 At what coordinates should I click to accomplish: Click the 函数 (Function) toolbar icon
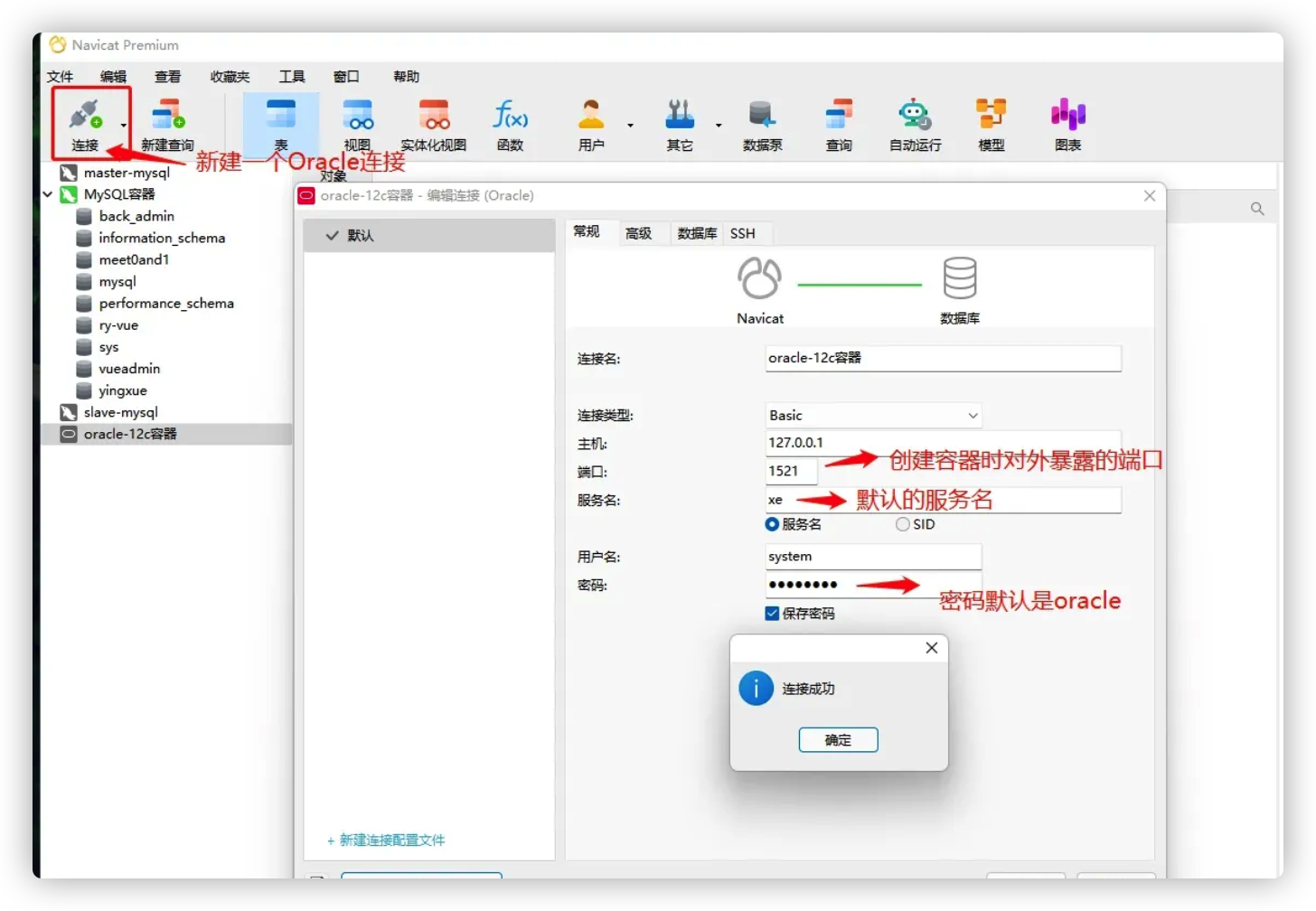click(x=511, y=124)
